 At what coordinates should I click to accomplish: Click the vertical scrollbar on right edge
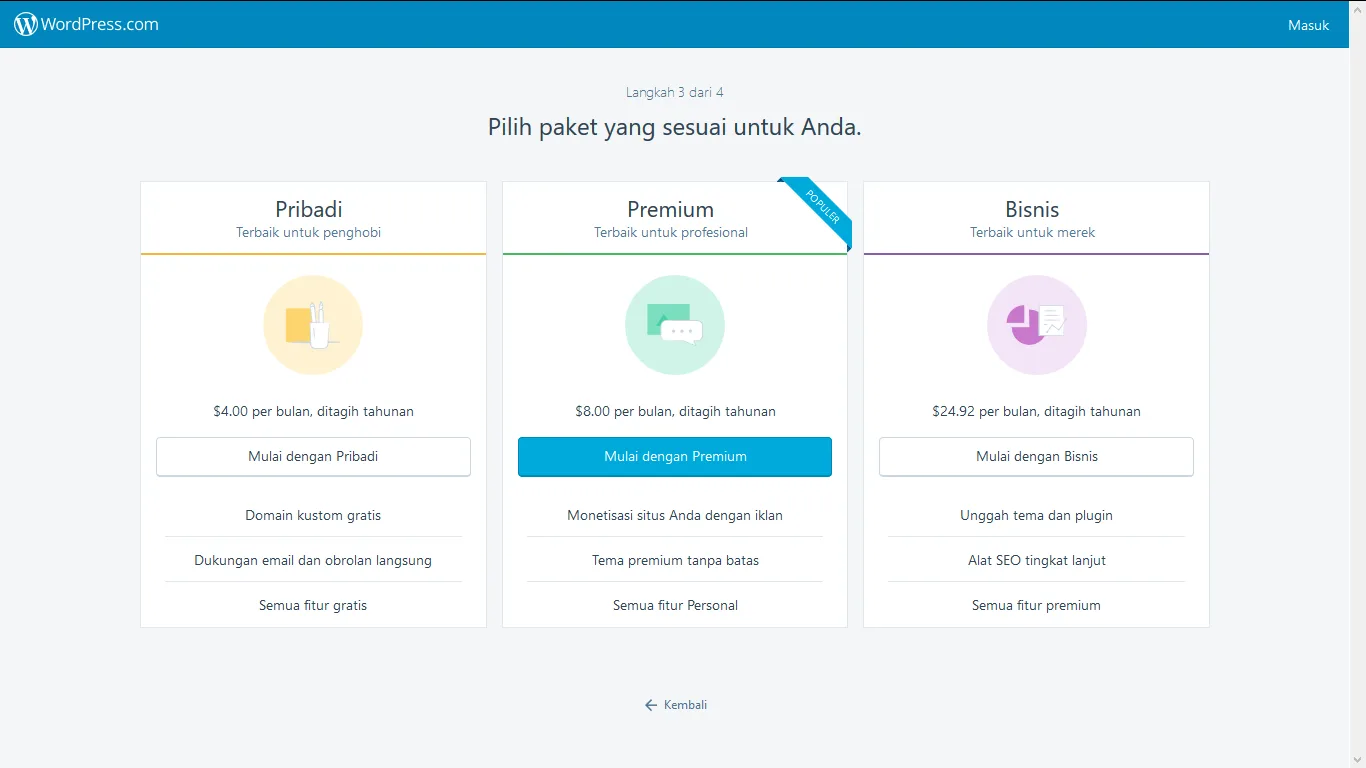(x=1358, y=384)
